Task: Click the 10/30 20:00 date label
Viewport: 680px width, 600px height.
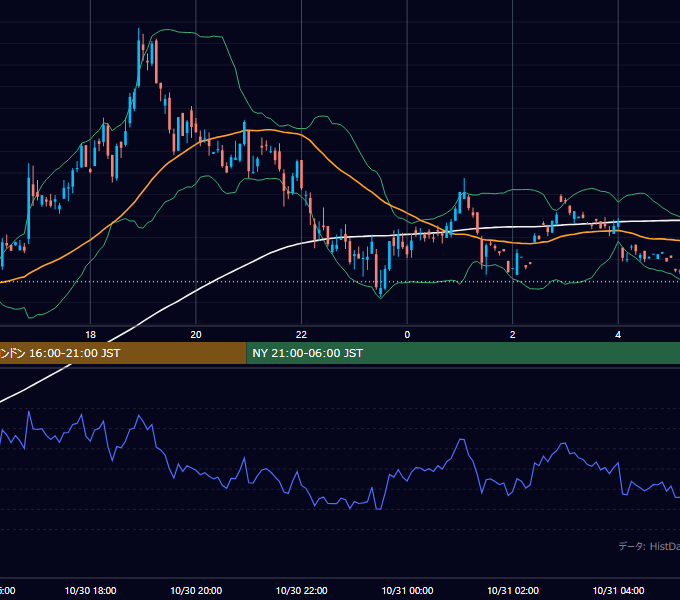Action: 196,590
